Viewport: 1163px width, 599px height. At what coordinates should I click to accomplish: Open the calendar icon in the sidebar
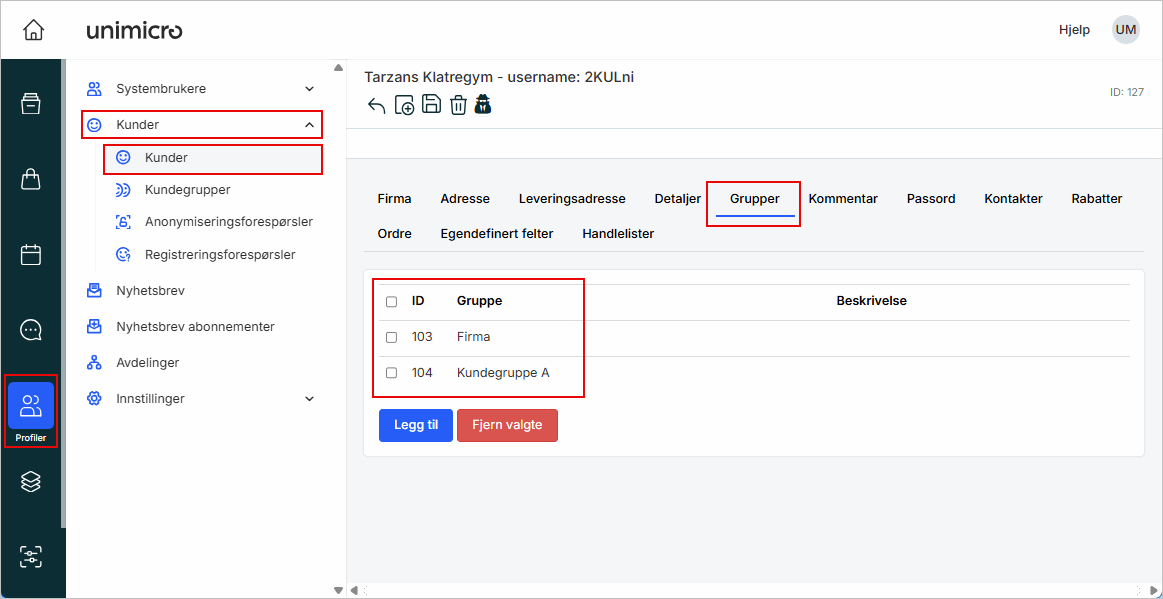pyautogui.click(x=30, y=254)
